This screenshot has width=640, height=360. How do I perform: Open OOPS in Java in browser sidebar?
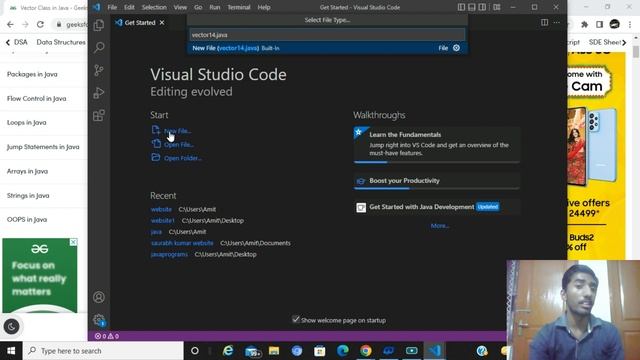pyautogui.click(x=27, y=220)
